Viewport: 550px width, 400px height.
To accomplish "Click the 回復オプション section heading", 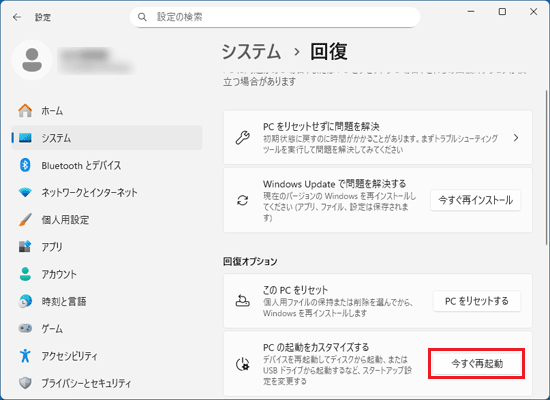I will click(x=250, y=261).
